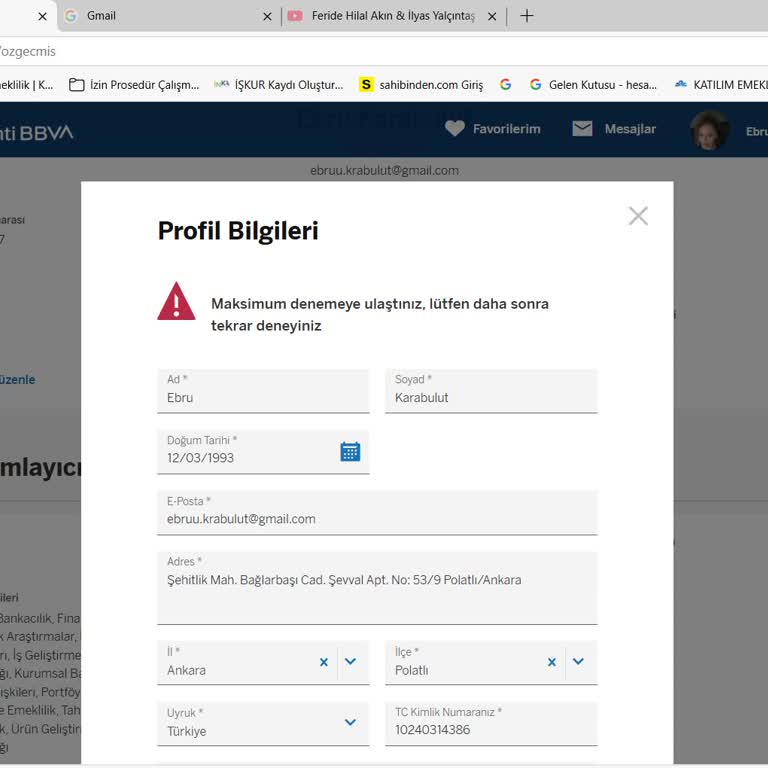The width and height of the screenshot is (768, 768).
Task: Open the İŞKUR Kaydı Oluştur bookmark
Action: (x=279, y=85)
